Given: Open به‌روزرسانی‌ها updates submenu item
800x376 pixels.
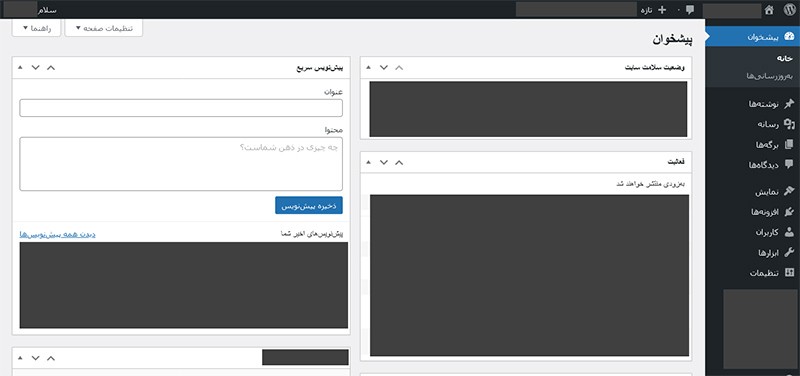Looking at the screenshot, I should 770,76.
